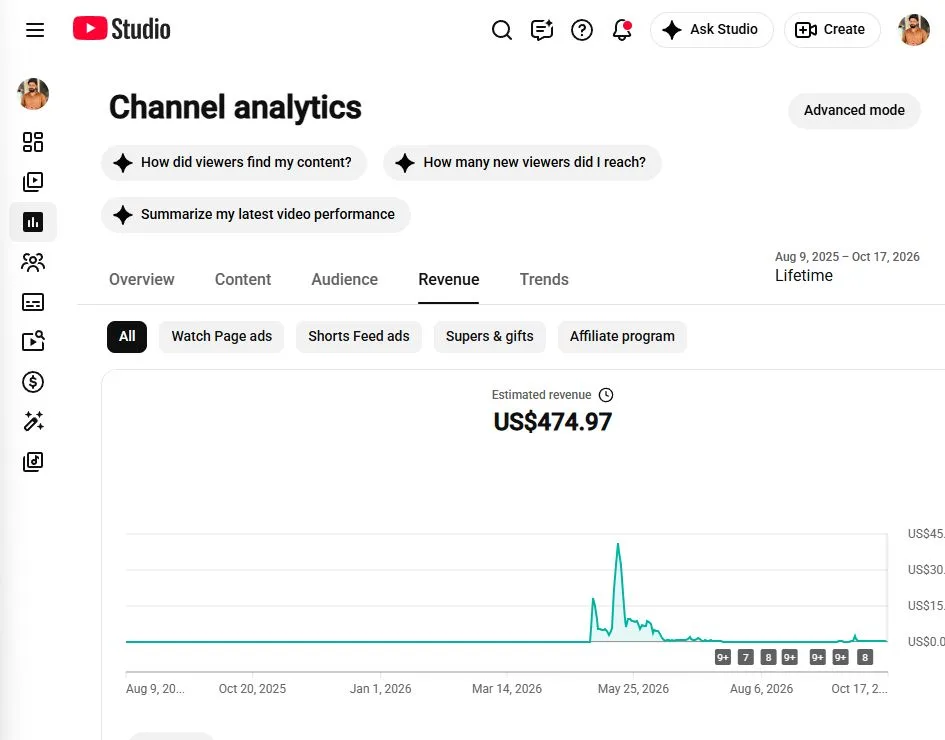
Task: Open the hamburger navigation menu
Action: click(35, 30)
